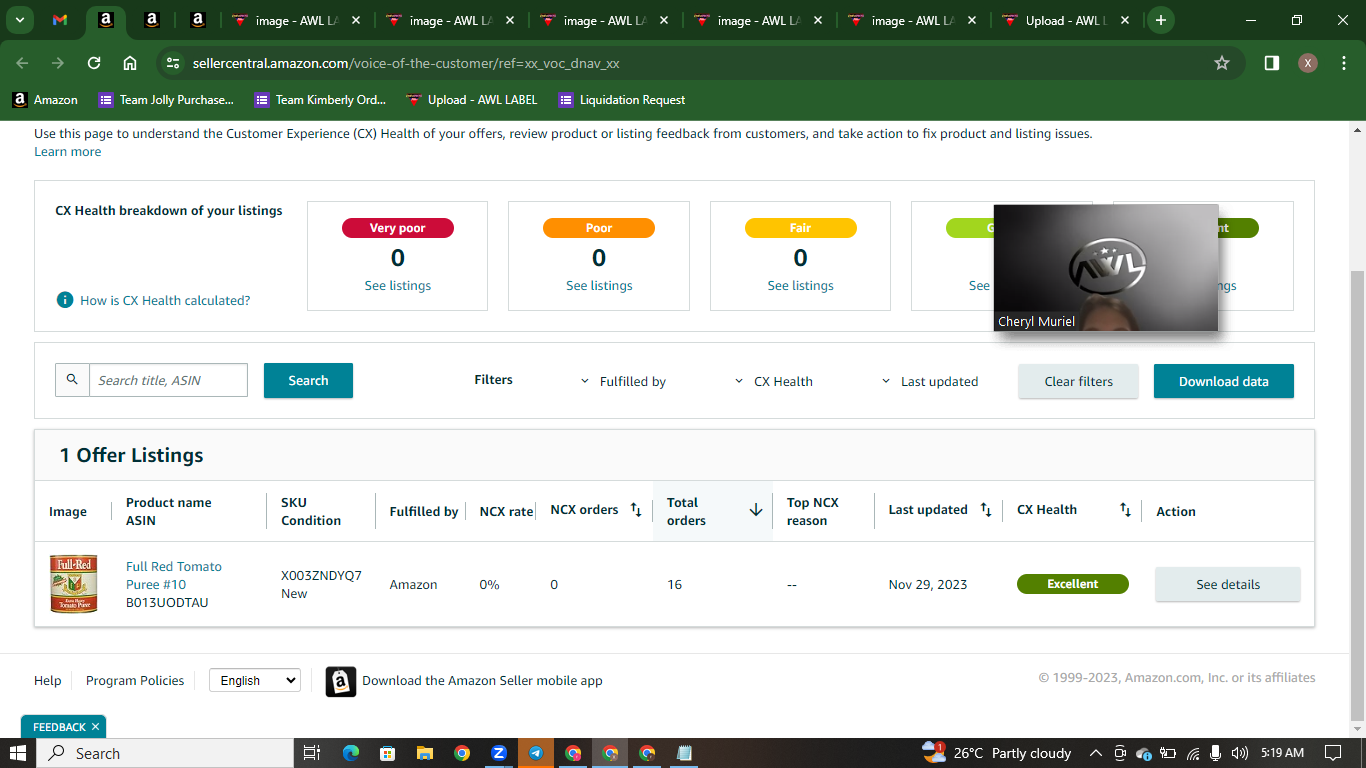The image size is (1366, 768).
Task: Open the Amazon bookmark
Action: point(45,100)
